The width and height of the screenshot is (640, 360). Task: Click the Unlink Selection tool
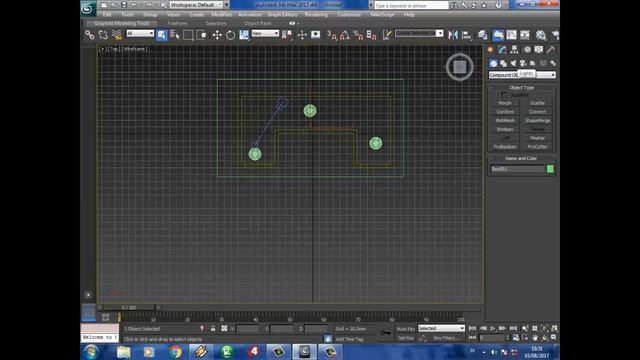103,35
